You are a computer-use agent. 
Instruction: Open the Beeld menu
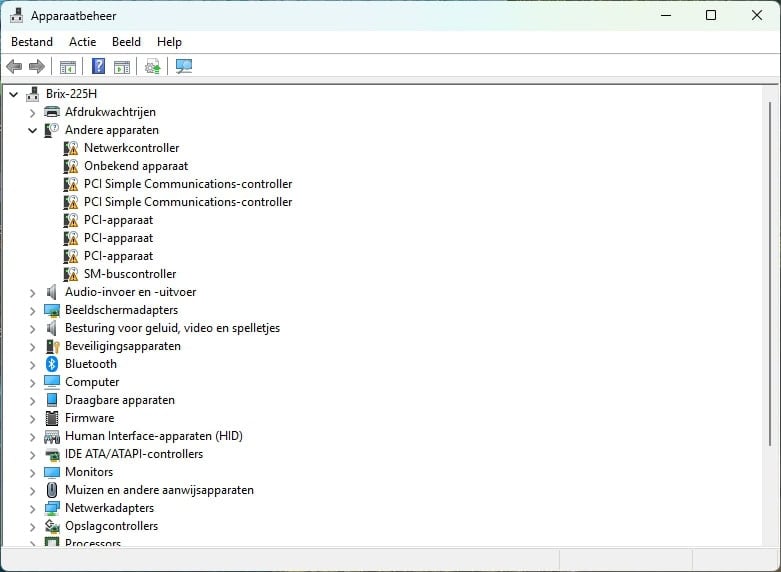point(126,42)
